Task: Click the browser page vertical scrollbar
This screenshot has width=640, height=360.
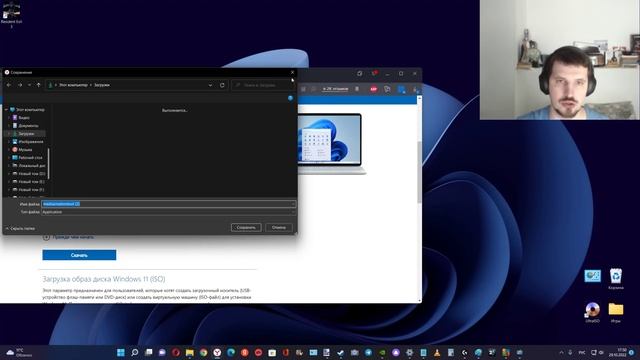Action: [x=419, y=171]
